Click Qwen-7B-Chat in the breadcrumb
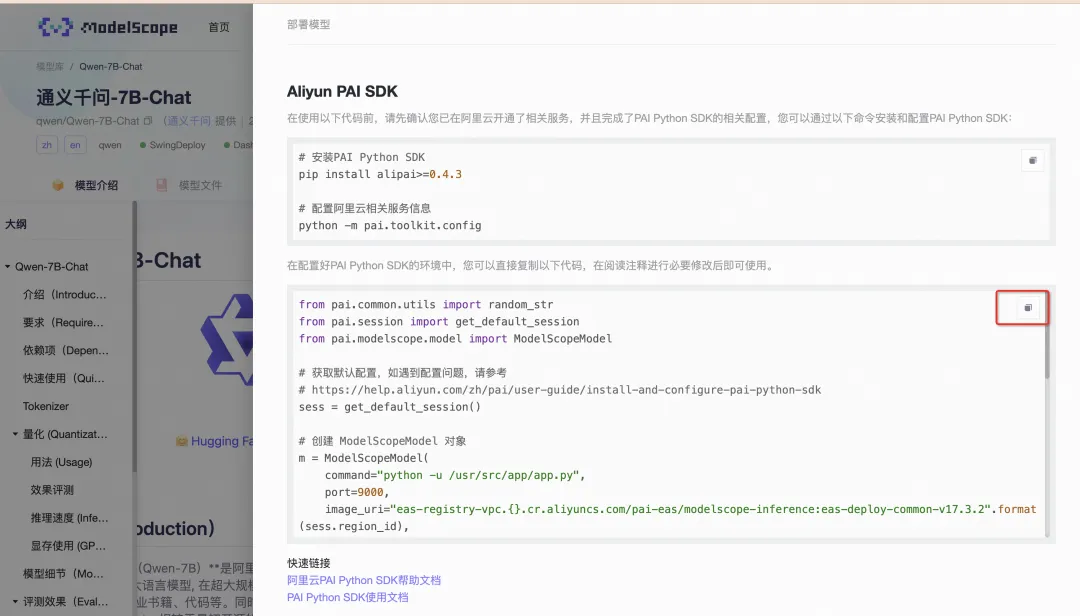1080x616 pixels. [111, 67]
